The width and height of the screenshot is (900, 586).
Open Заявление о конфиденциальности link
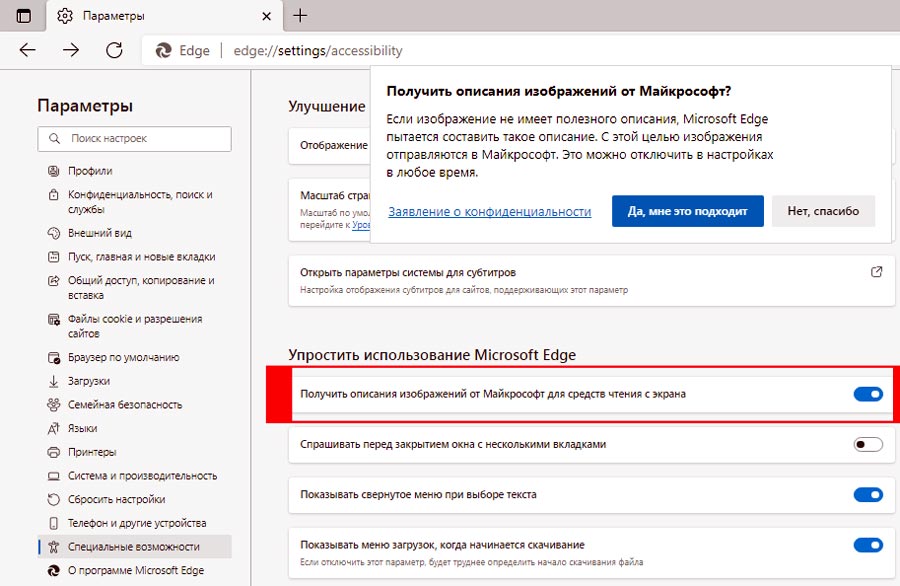490,211
